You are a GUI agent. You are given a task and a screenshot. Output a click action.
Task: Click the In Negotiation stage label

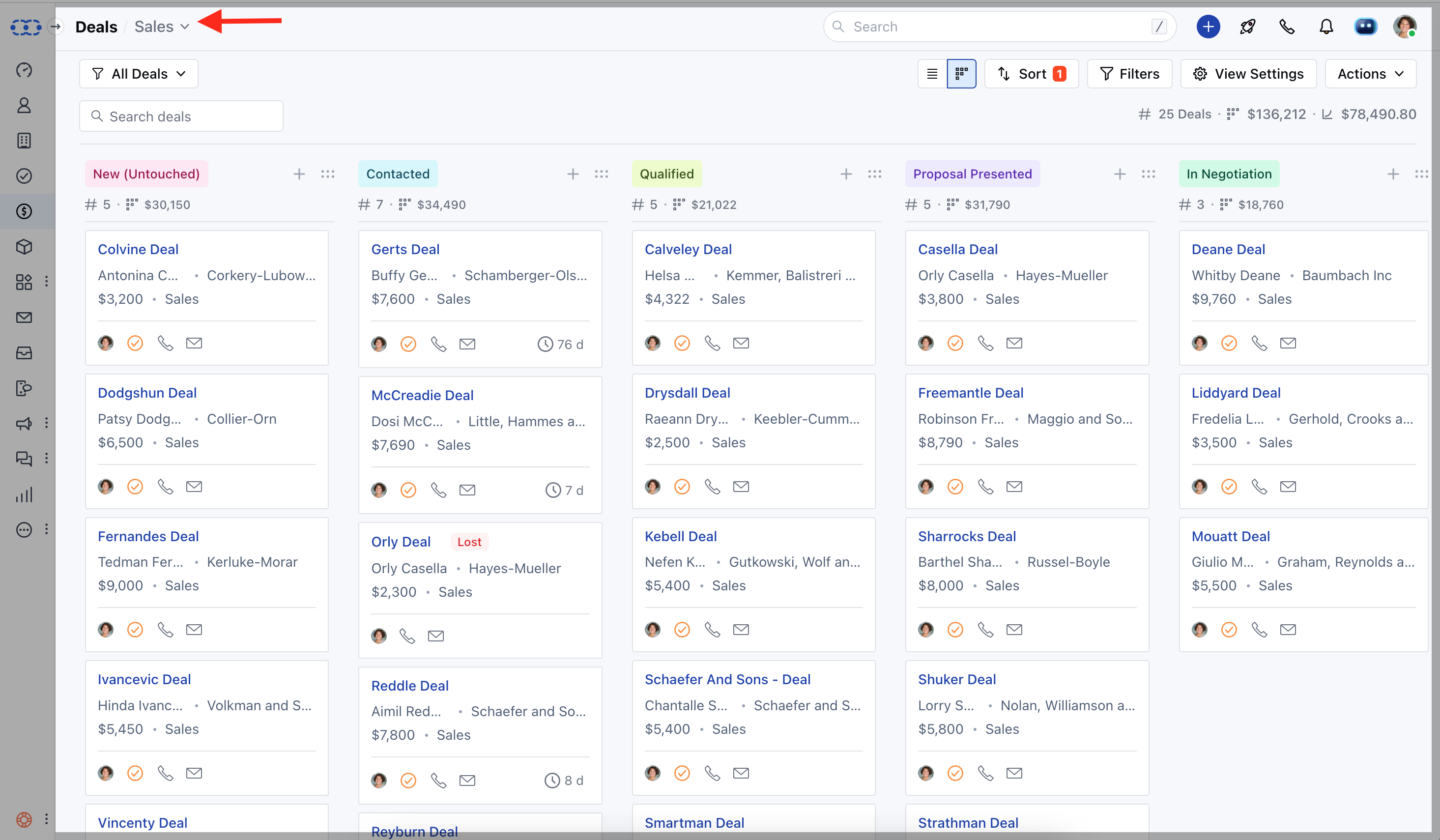(1229, 174)
